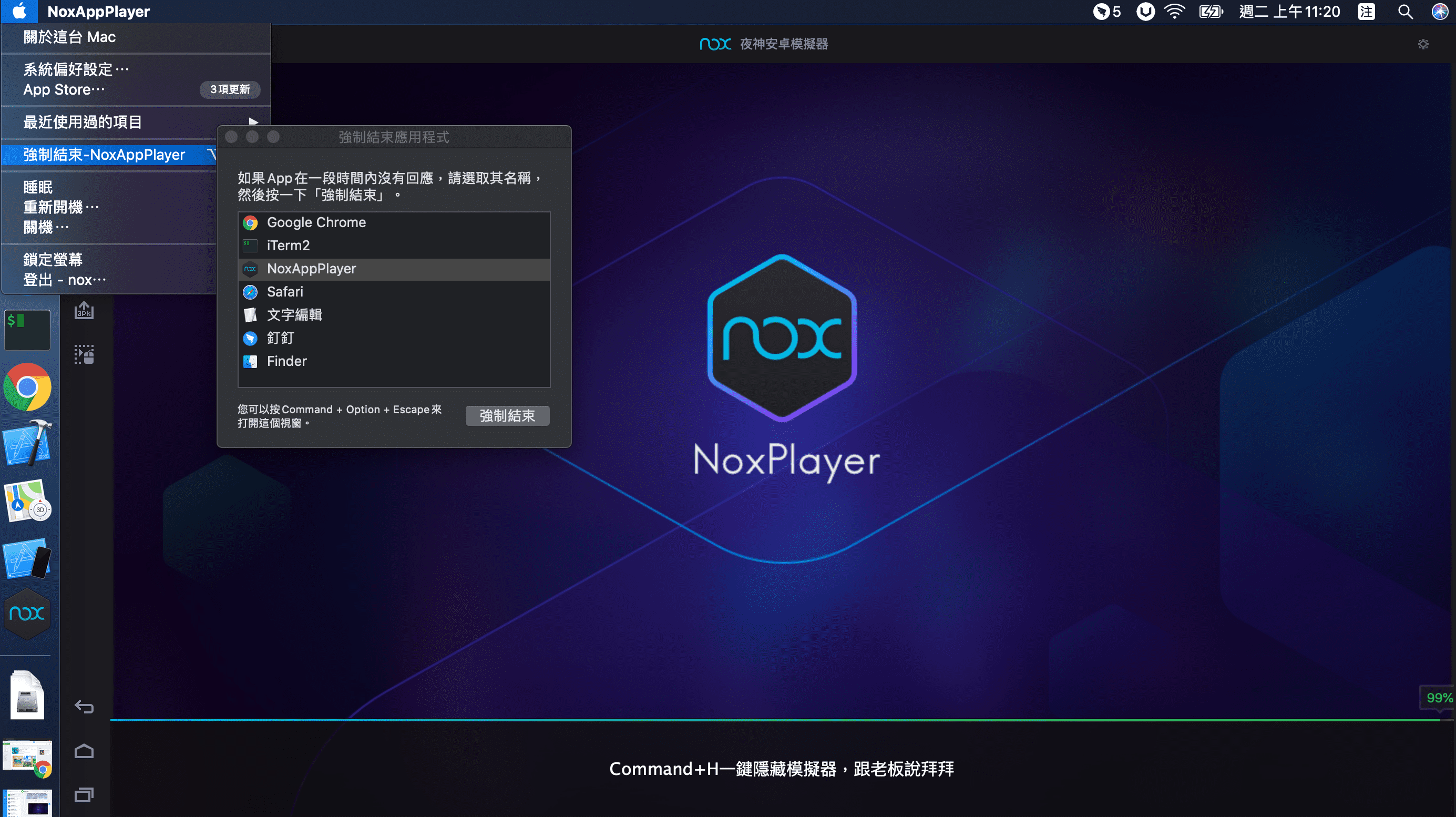
Task: Open Nox hexagon icon in Dock
Action: (x=27, y=614)
